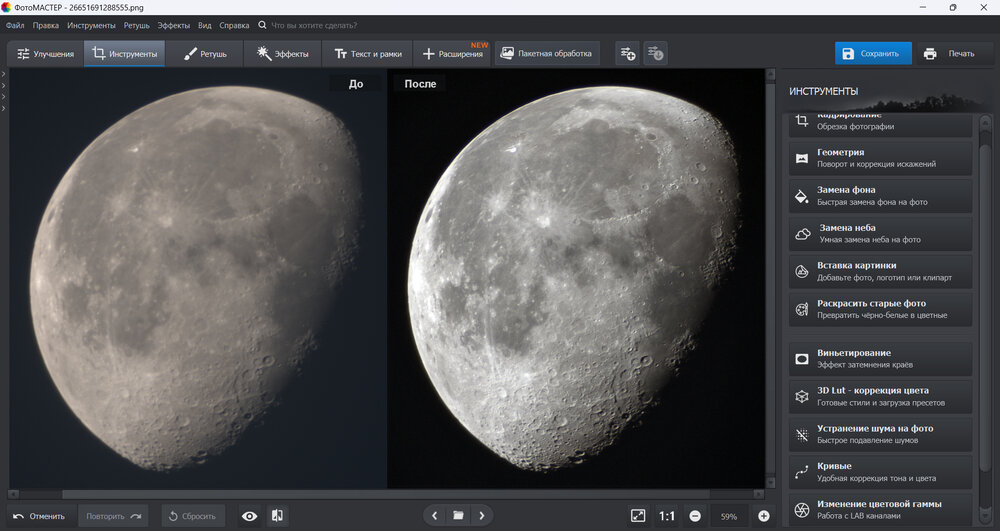Go to the next photo arrow
Viewport: 1000px width, 531px height.
click(x=482, y=516)
